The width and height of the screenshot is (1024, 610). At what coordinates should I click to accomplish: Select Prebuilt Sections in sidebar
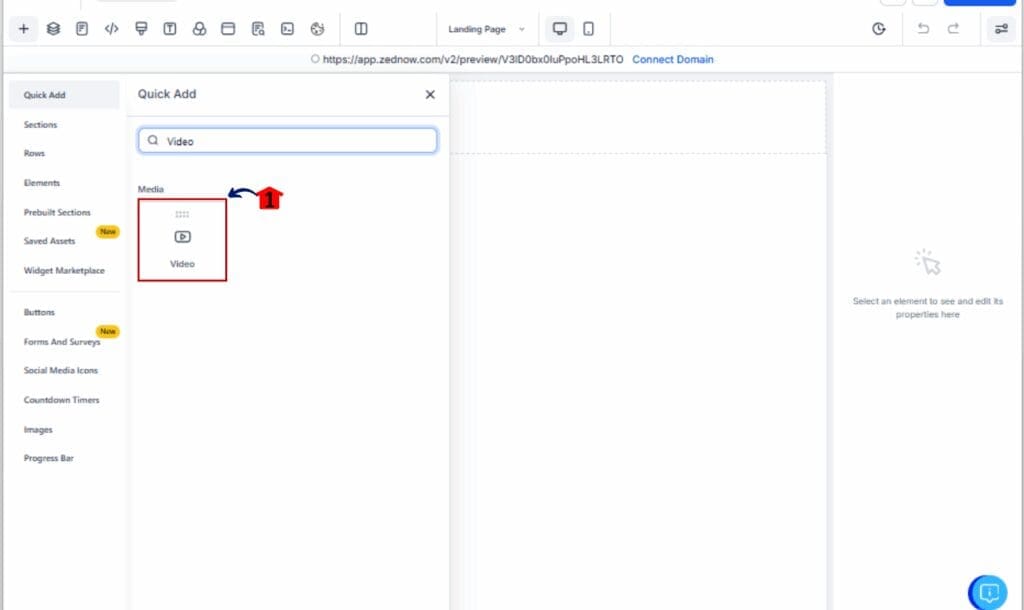coord(57,212)
